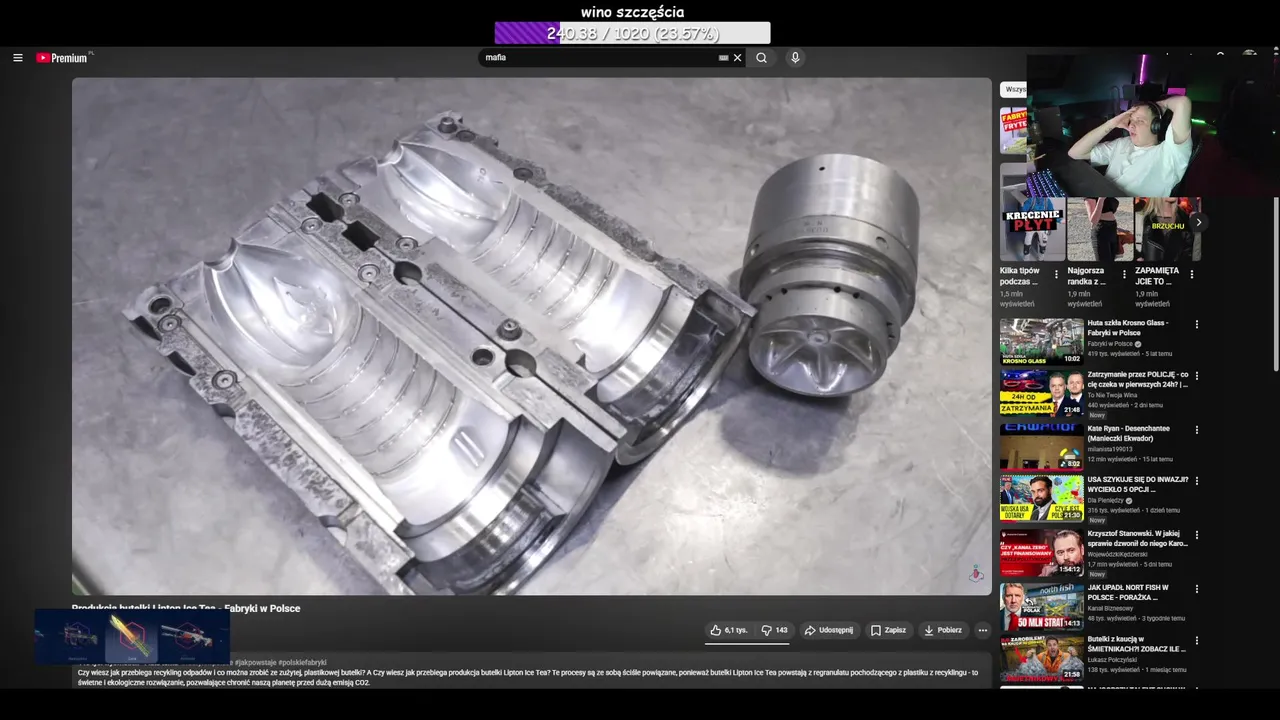Open options menu for 'Kilka tipów podczas'
Viewport: 1280px width, 720px height.
pos(1056,274)
